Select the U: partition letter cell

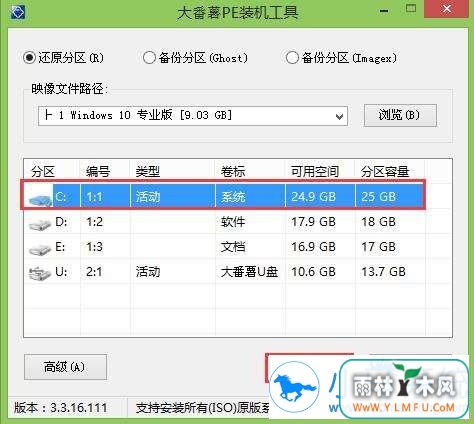tap(61, 272)
